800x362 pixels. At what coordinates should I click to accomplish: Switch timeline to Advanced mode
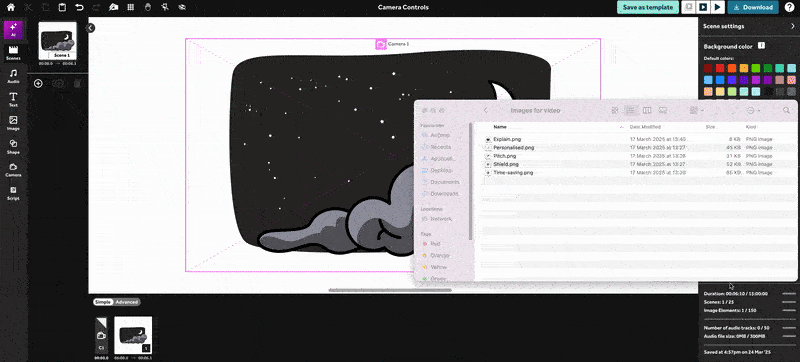tap(127, 302)
